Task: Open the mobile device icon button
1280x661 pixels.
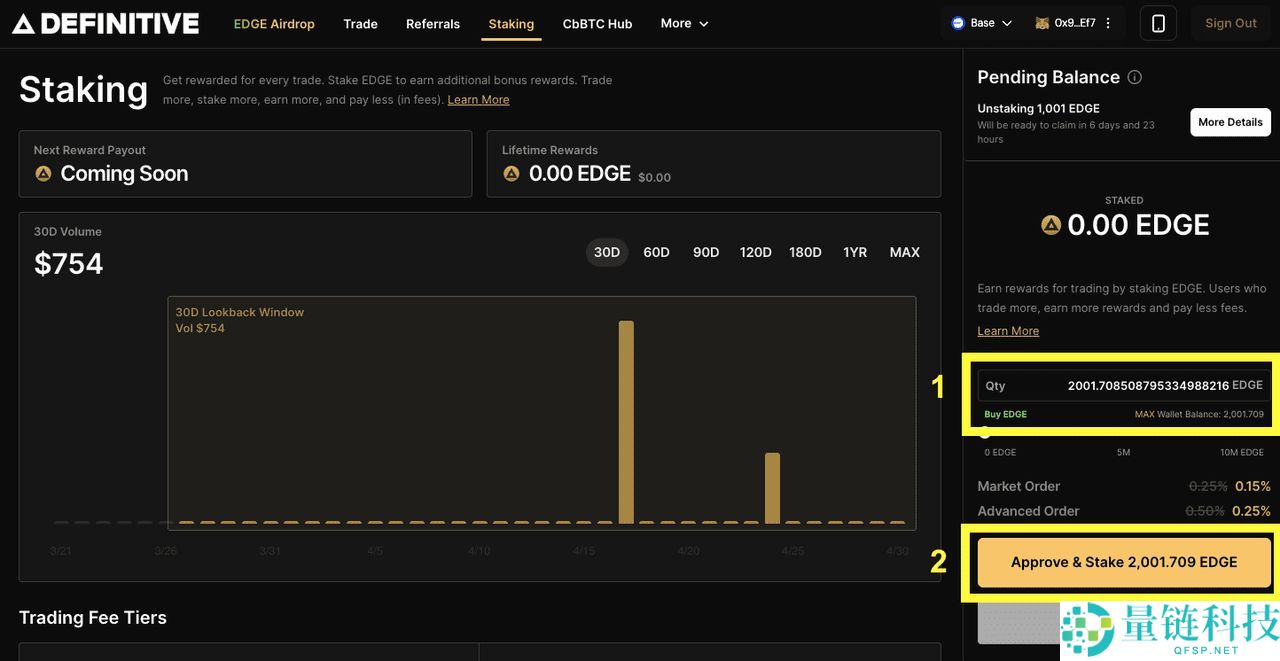Action: [1158, 23]
